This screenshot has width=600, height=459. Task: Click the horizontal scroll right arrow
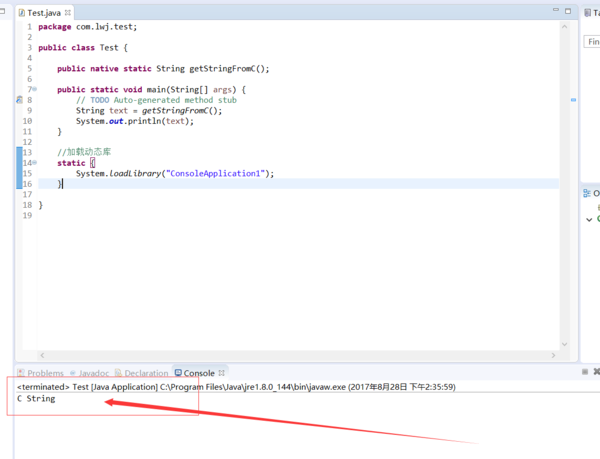553,355
